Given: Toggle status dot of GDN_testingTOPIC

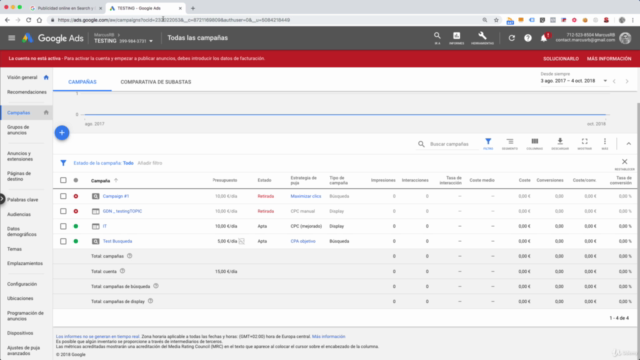Looking at the screenshot, I should click(76, 211).
